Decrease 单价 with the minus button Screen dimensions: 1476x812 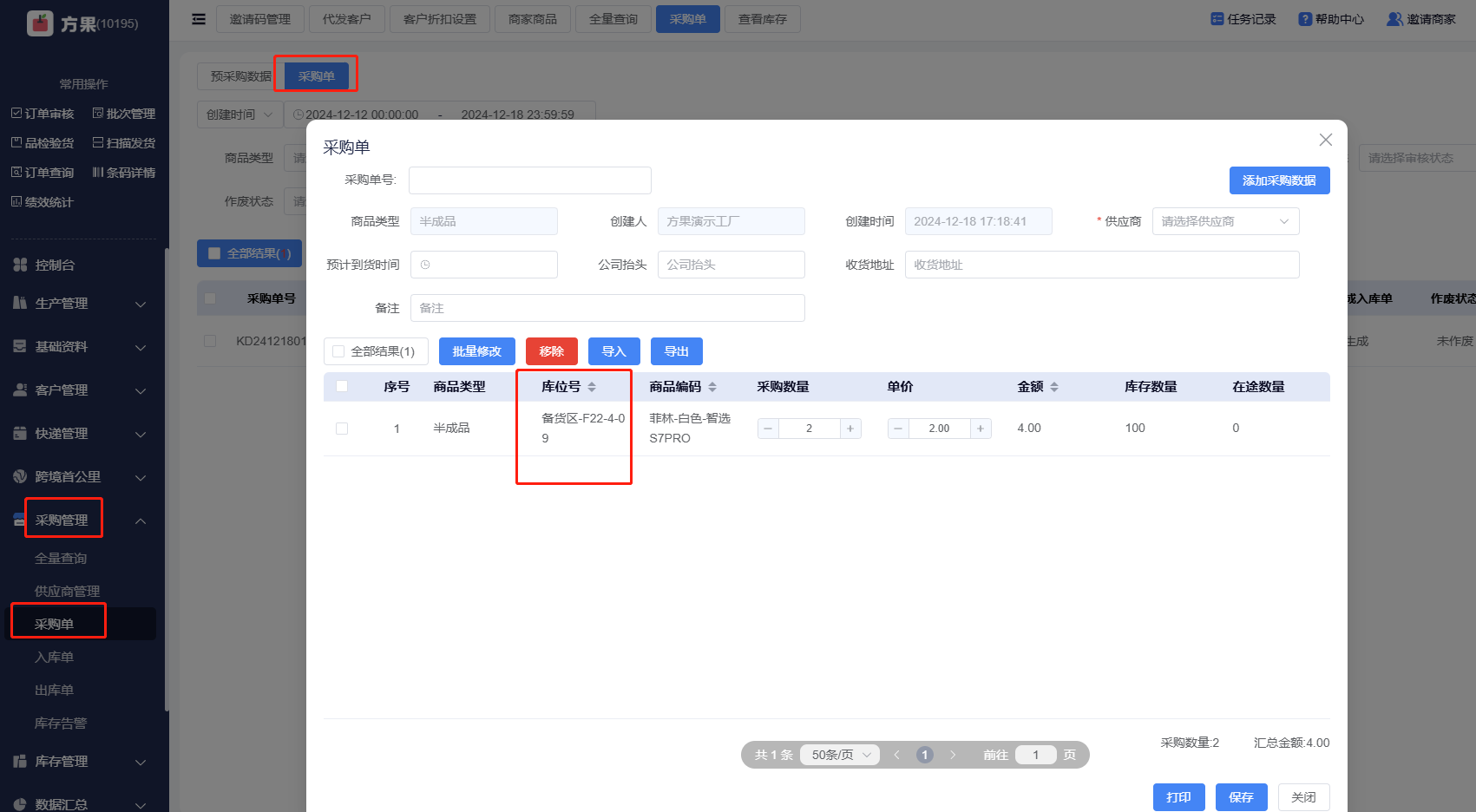898,429
